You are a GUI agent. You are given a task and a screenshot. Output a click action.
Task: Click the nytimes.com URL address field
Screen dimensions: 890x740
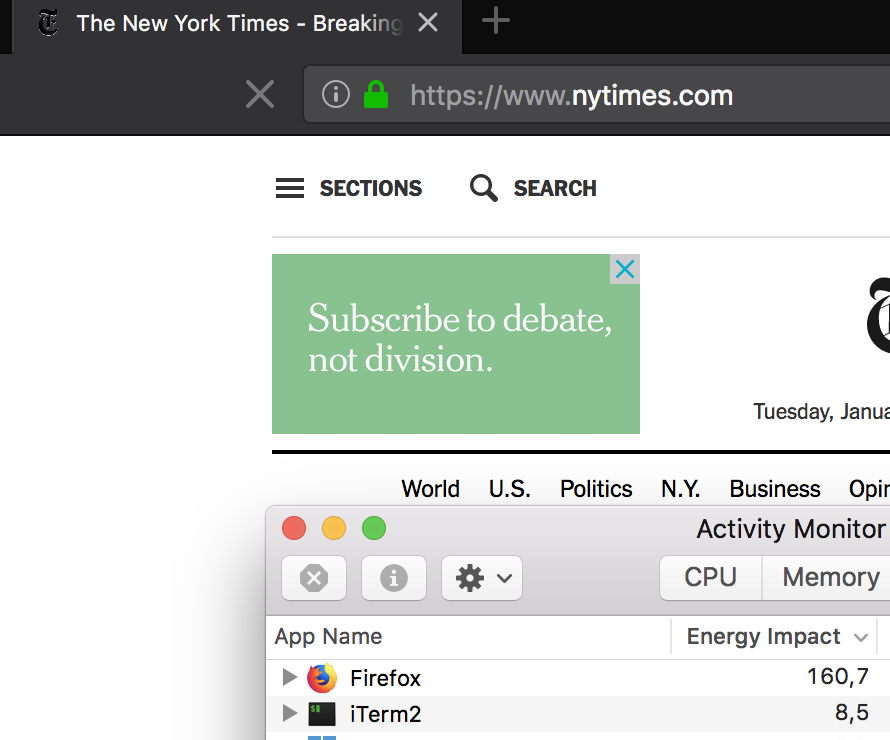point(596,95)
